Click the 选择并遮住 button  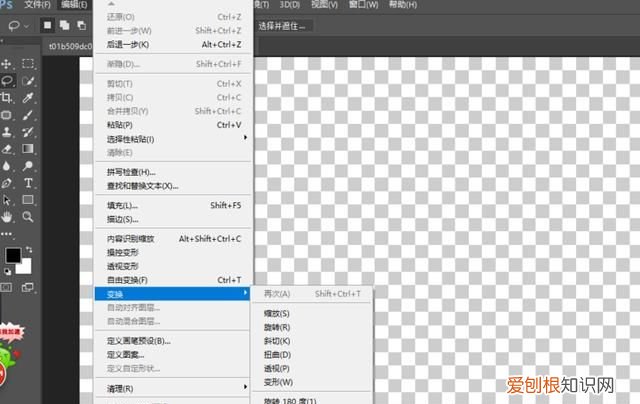pos(282,26)
